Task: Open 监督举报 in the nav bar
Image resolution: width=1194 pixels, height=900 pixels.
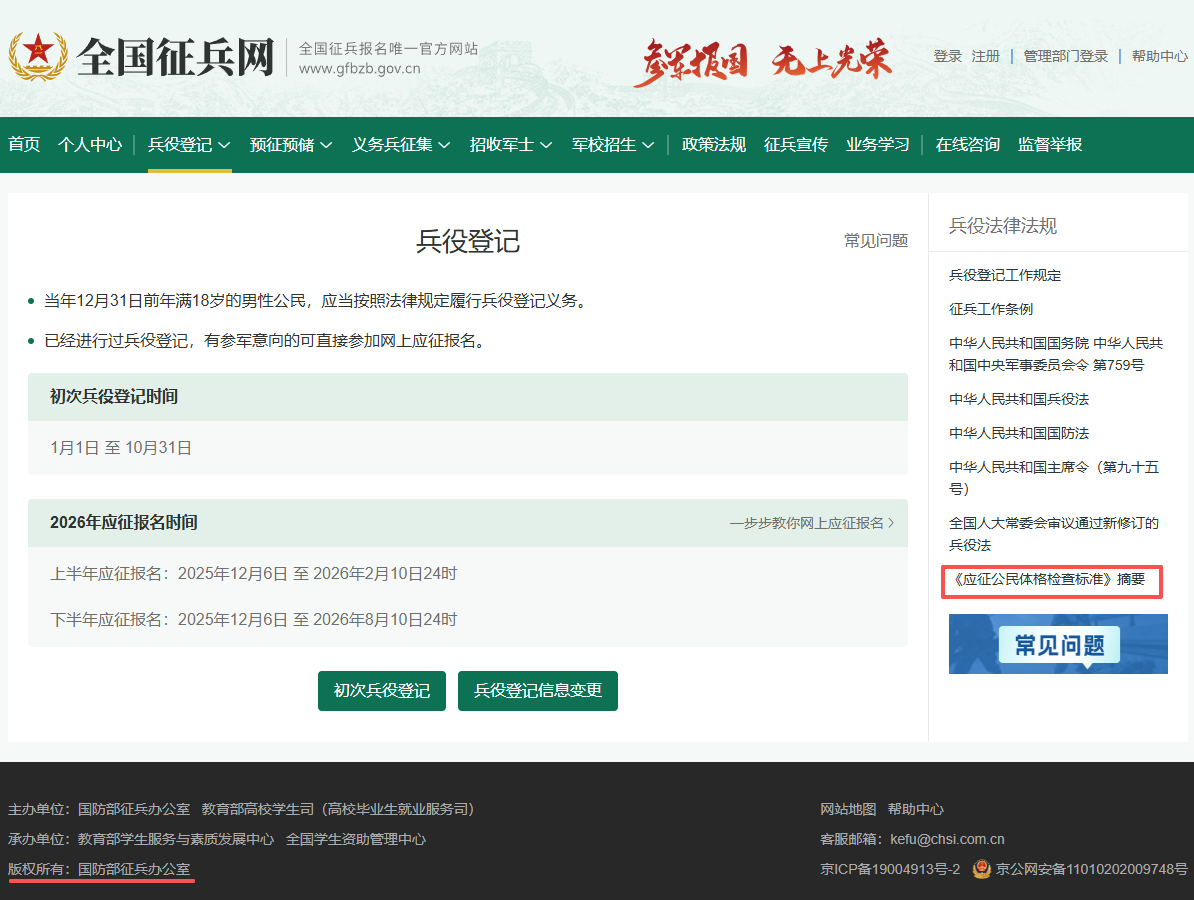Action: click(x=1050, y=145)
